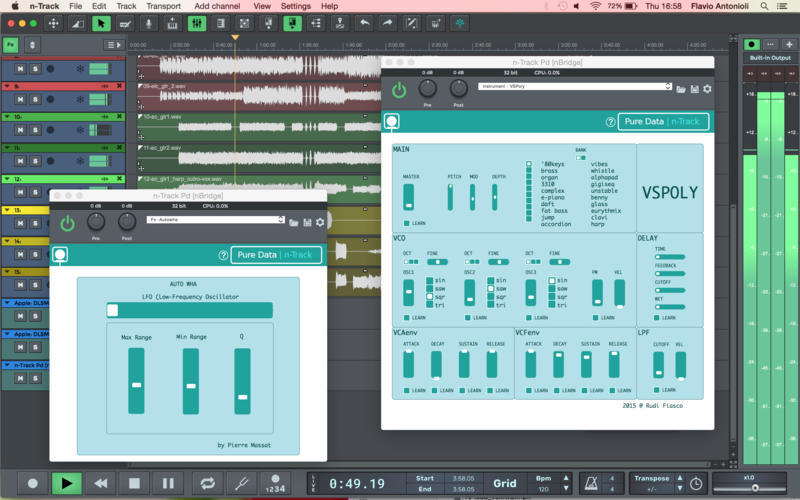Viewport: 800px width, 500px height.
Task: Select sqr waveform for OSC1
Action: [x=430, y=296]
